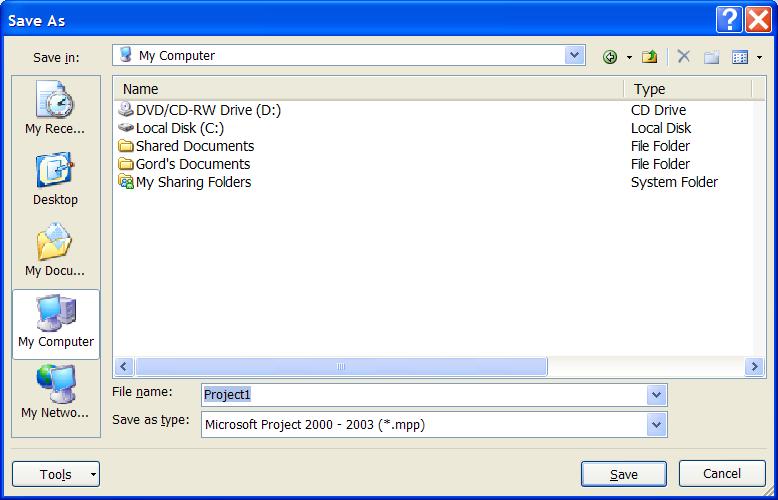
Task: Click horizontal scrollbar right arrow
Action: click(754, 367)
